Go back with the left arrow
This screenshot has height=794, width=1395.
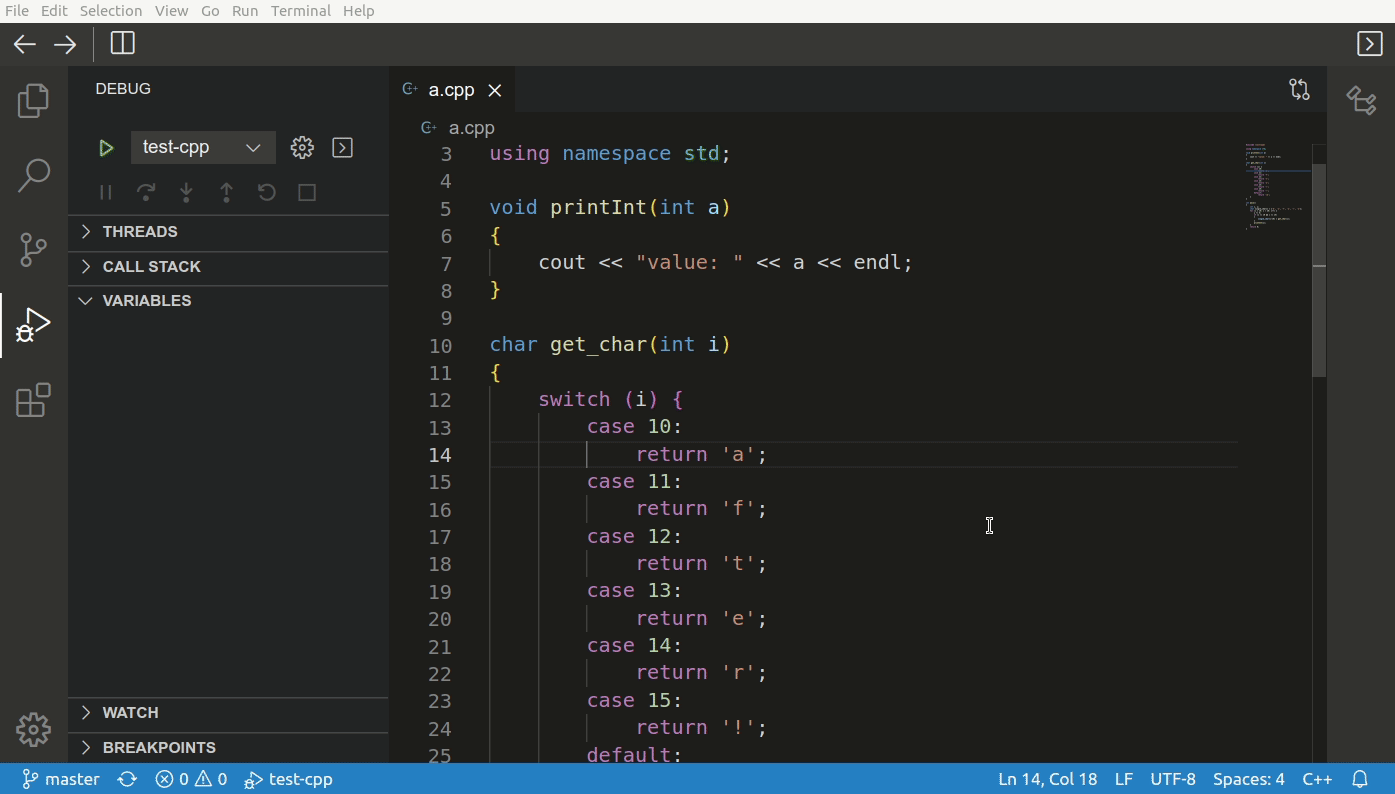click(25, 44)
